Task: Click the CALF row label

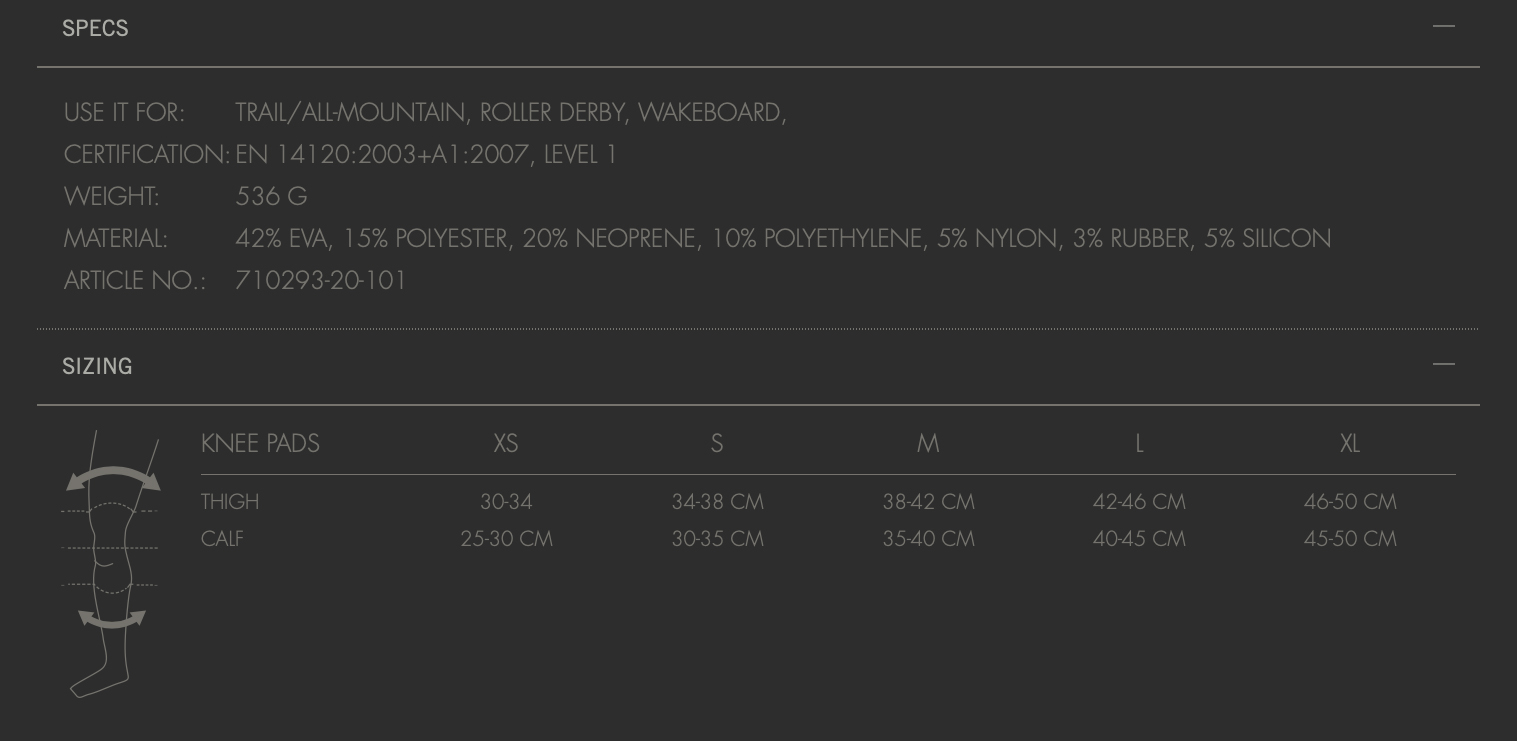Action: pos(222,538)
